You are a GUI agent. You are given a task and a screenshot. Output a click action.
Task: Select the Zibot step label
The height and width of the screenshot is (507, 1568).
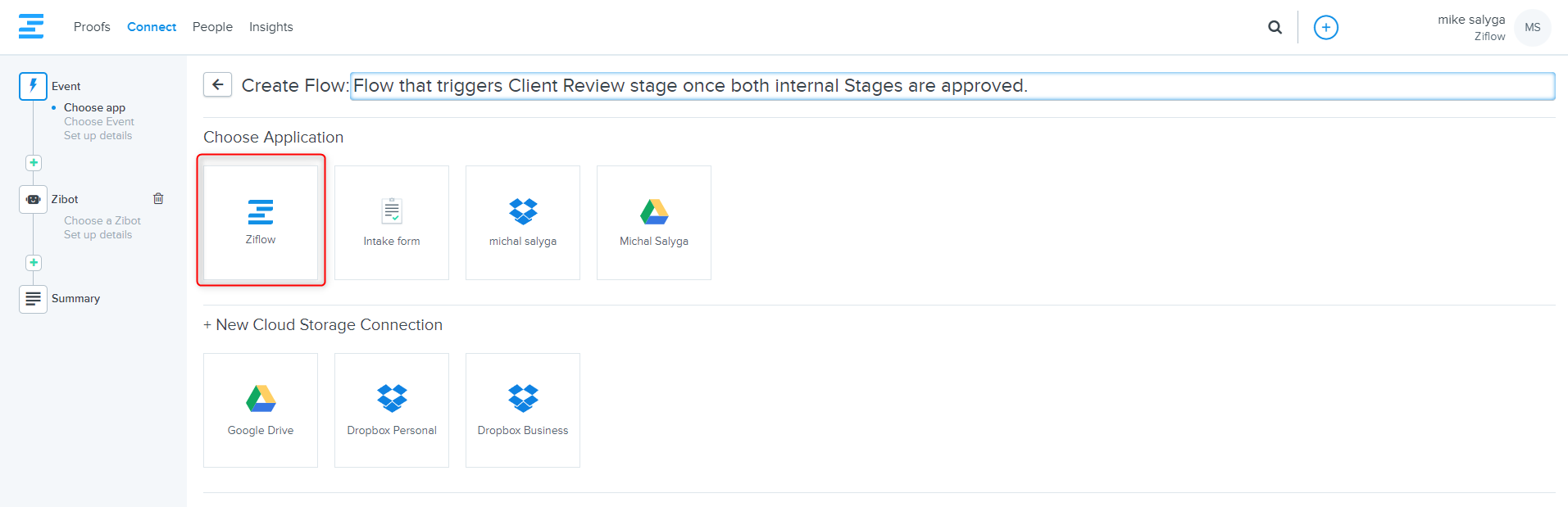[x=65, y=199]
